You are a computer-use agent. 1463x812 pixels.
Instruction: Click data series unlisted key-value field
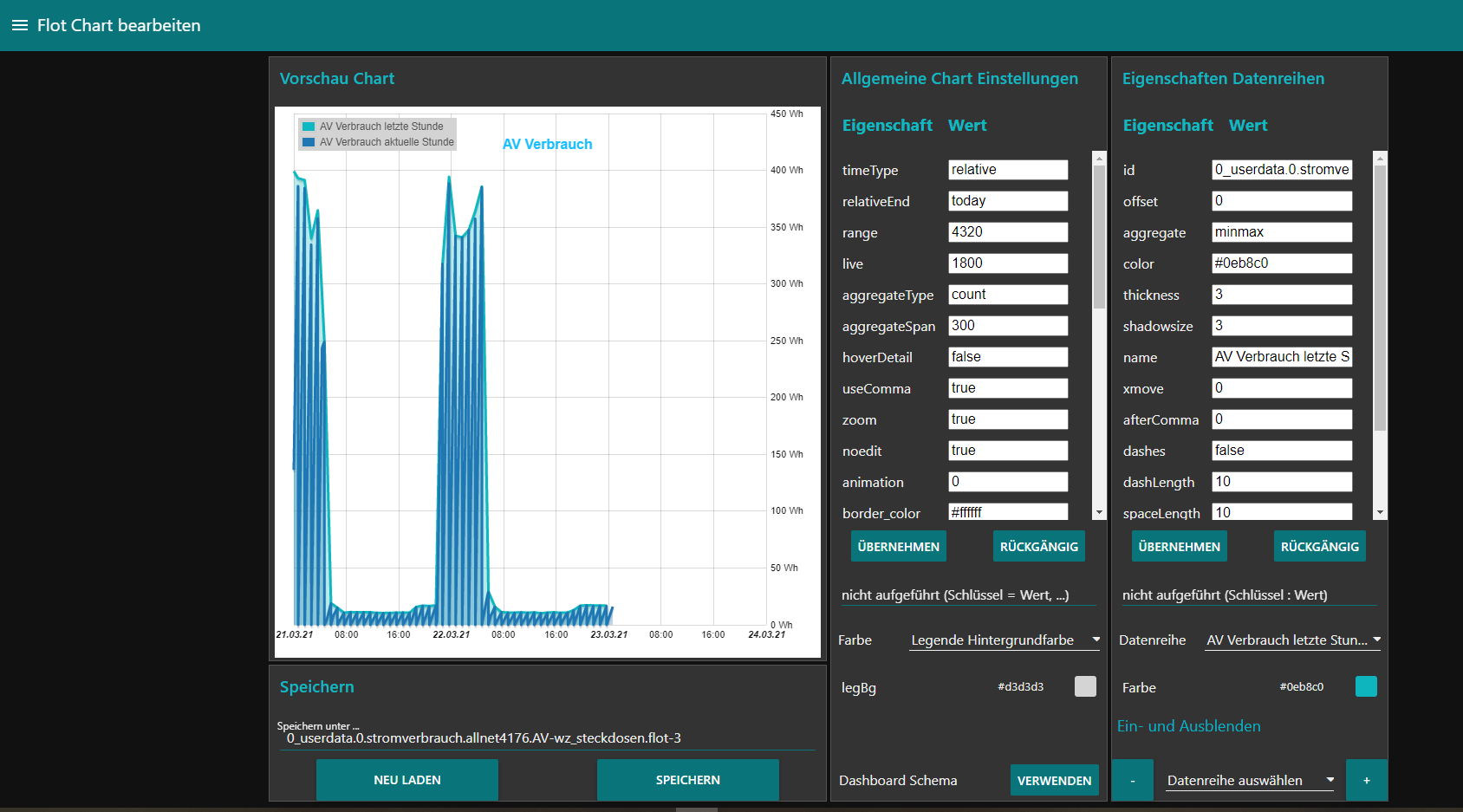pyautogui.click(x=1250, y=595)
